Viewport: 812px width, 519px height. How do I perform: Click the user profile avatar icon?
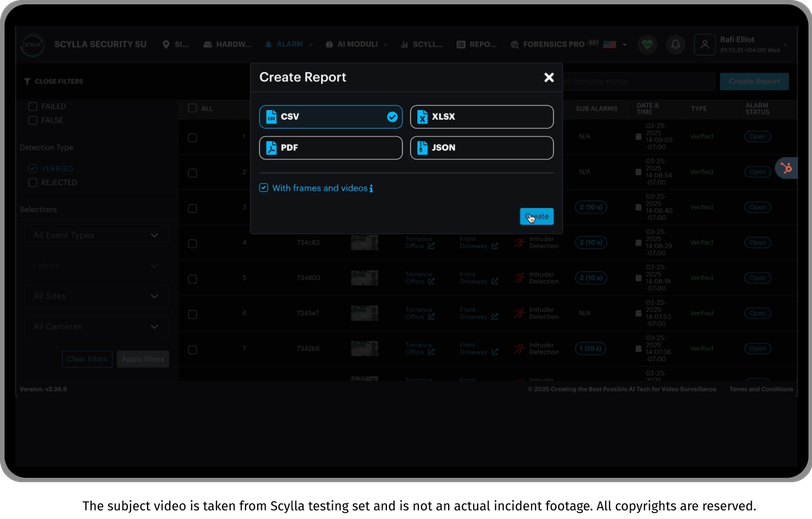click(704, 45)
